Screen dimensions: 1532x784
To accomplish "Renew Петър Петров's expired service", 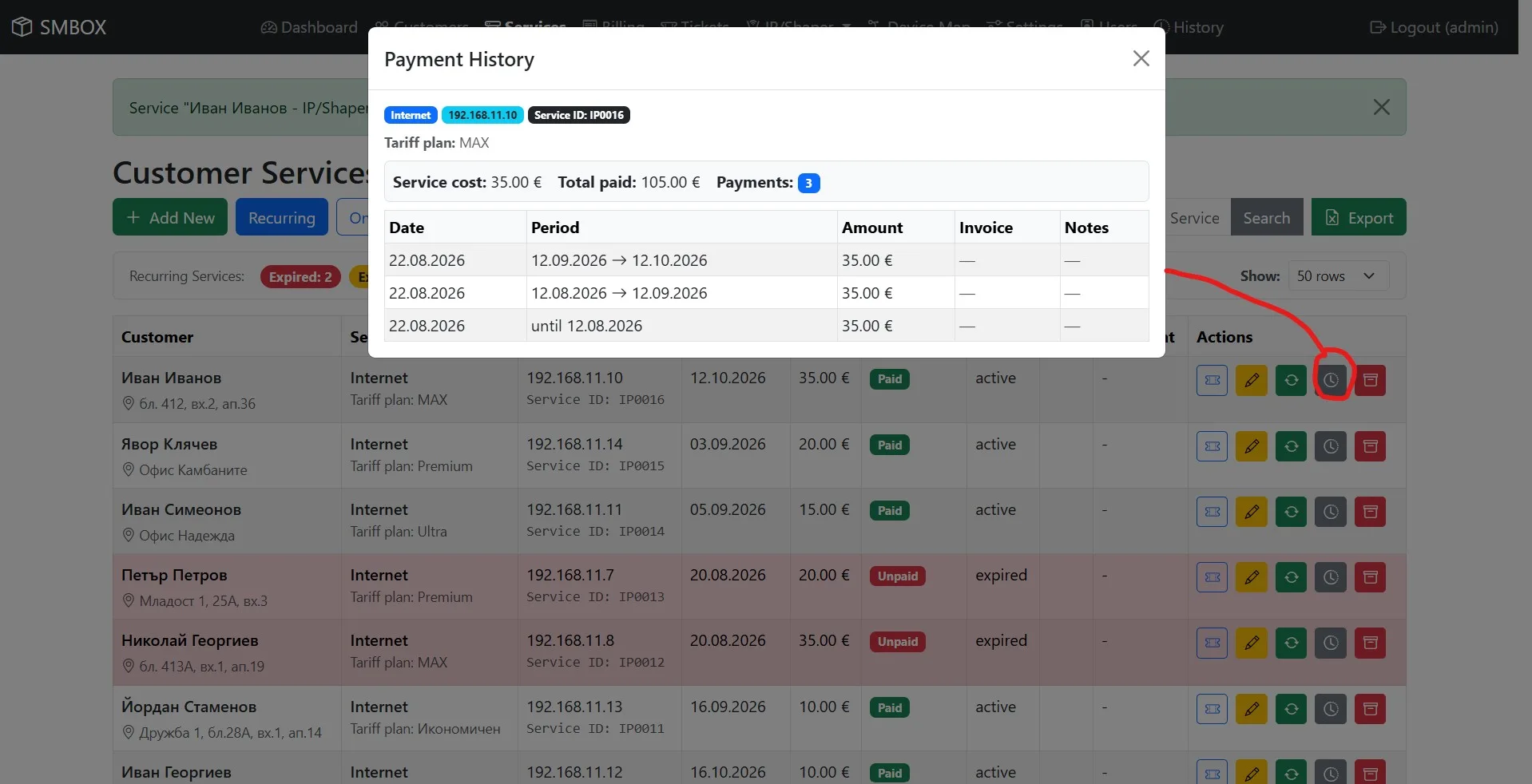I will 1291,577.
